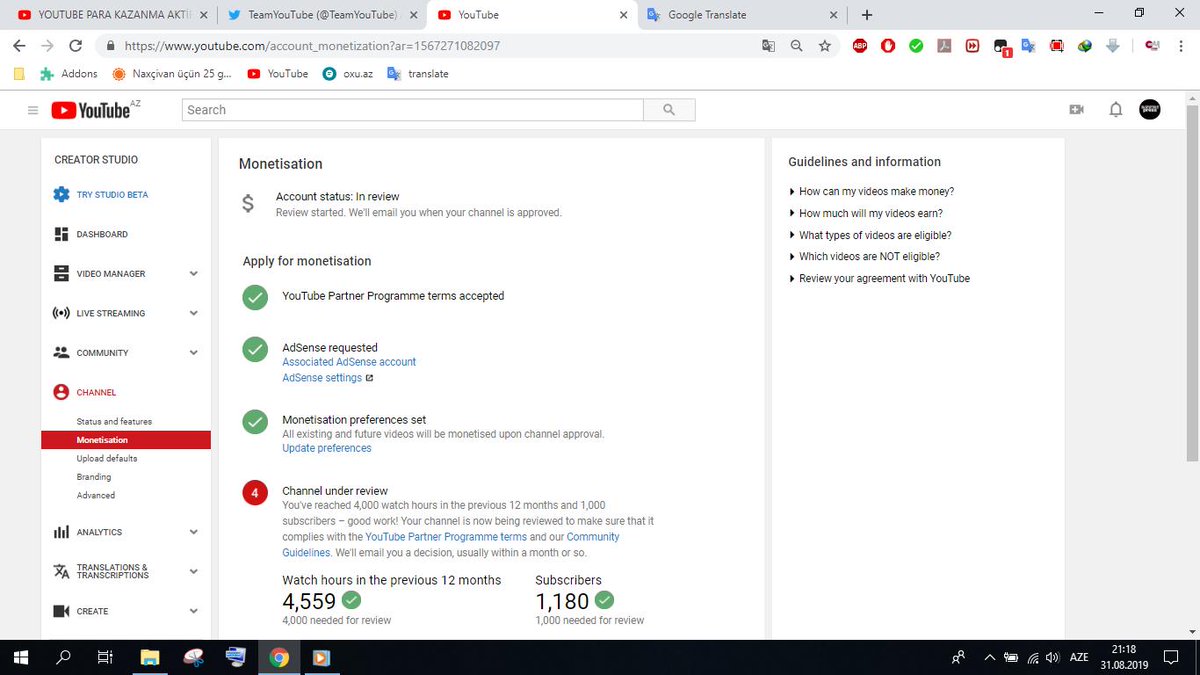Open Branding under Channel
This screenshot has width=1200, height=675.
(x=94, y=477)
